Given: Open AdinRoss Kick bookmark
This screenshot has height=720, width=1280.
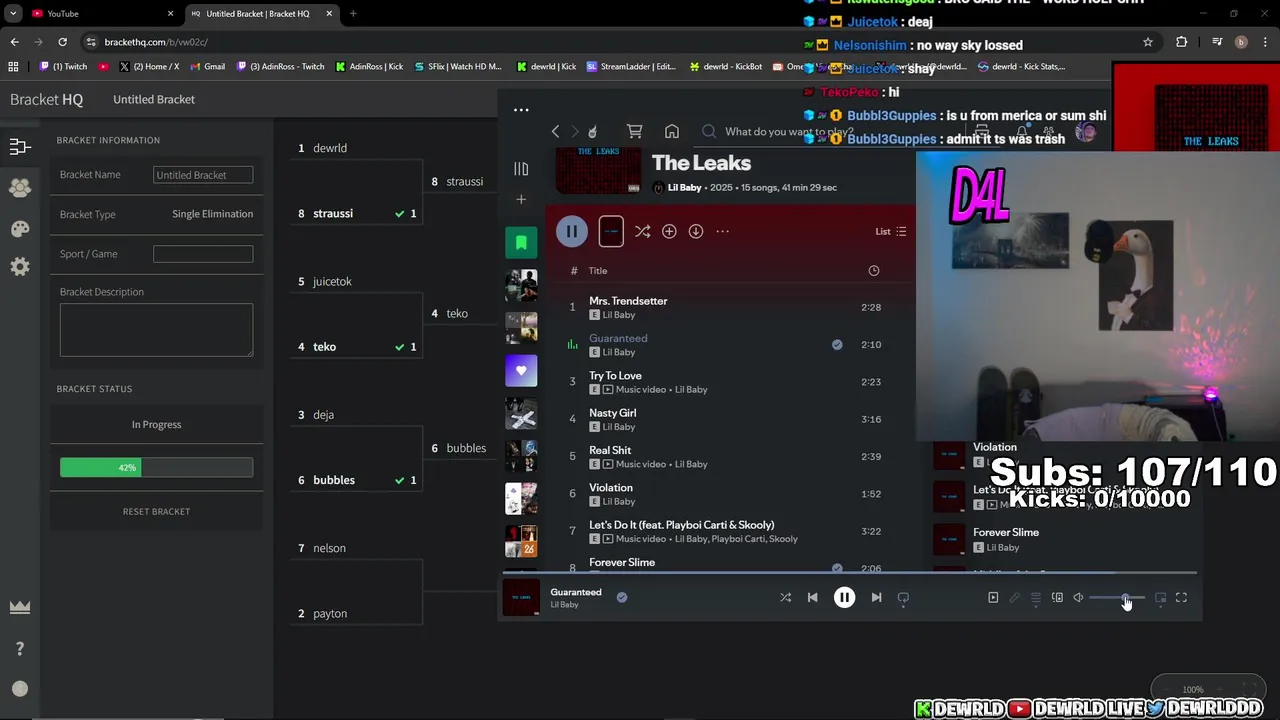Looking at the screenshot, I should (x=370, y=66).
